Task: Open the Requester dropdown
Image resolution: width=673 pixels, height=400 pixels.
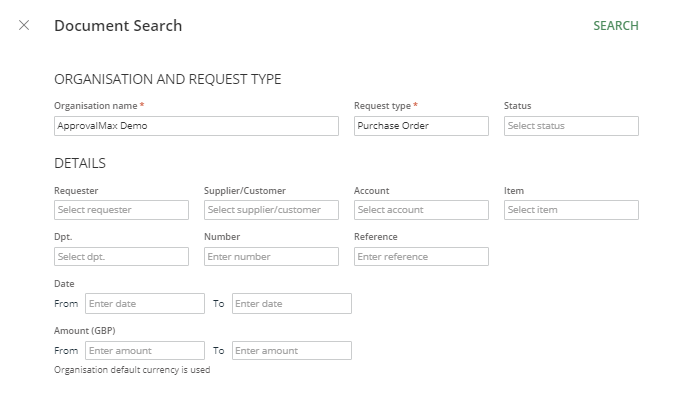Action: point(121,210)
